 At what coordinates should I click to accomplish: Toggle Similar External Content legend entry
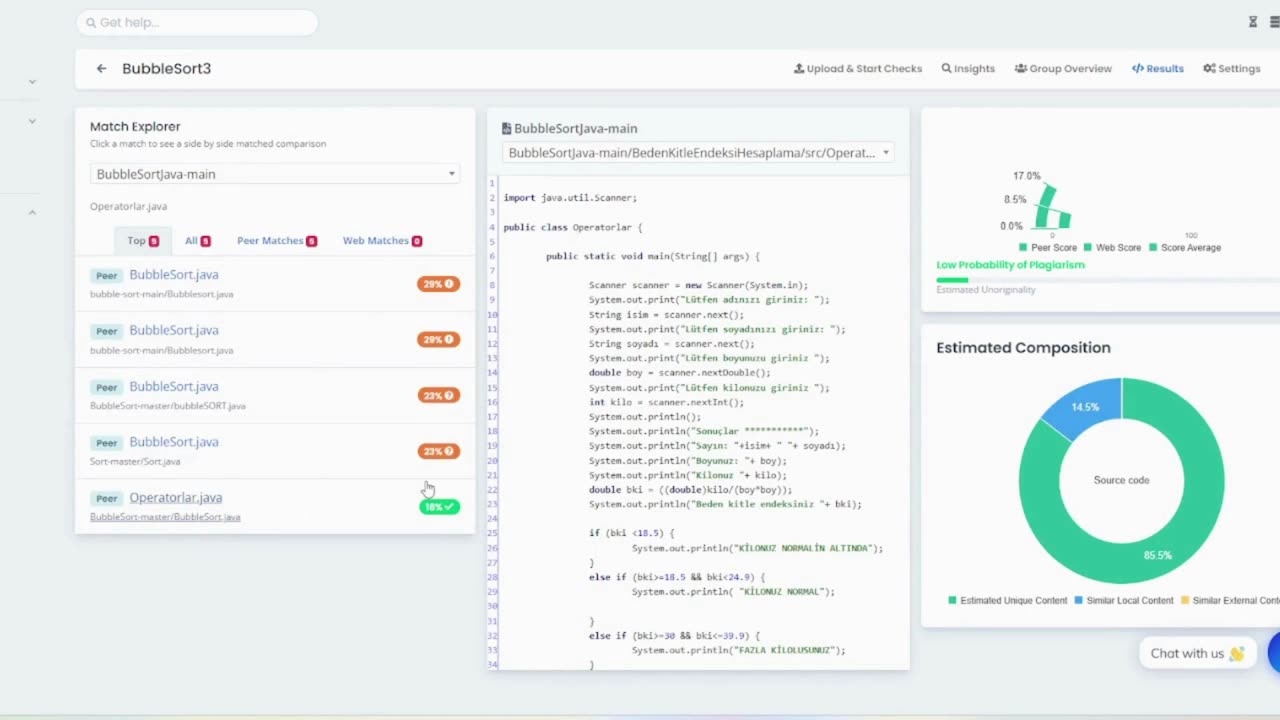[x=1231, y=600]
